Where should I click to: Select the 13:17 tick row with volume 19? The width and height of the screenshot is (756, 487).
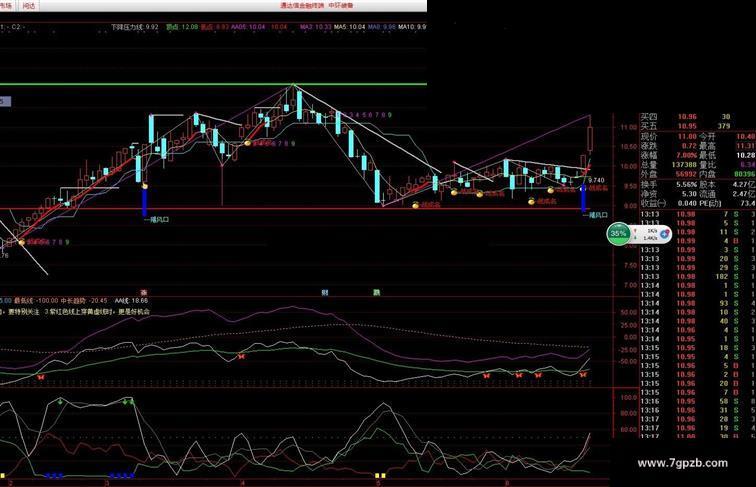[698, 428]
